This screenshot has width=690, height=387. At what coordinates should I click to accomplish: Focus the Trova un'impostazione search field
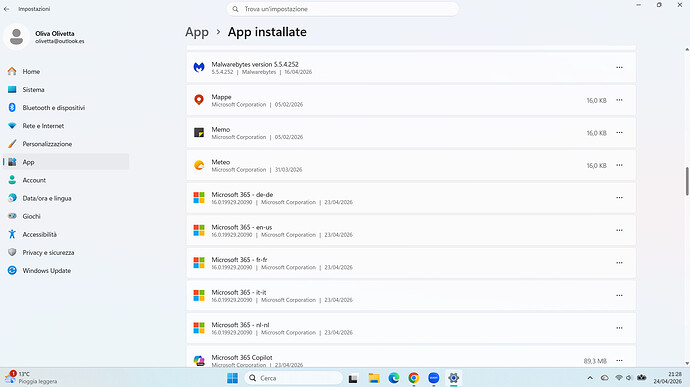(x=342, y=9)
